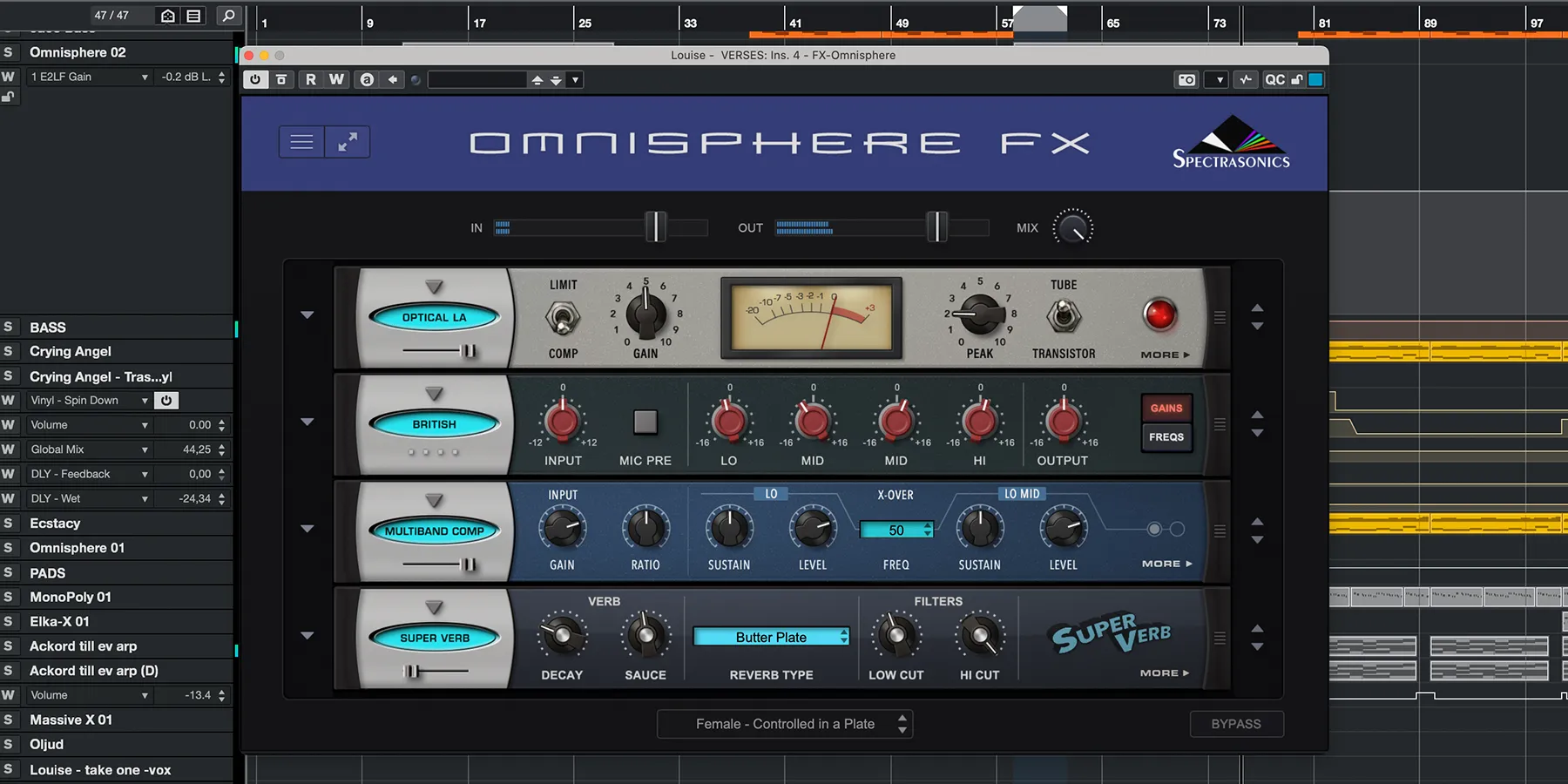Click the Write automation W button
1568x784 pixels.
pyautogui.click(x=336, y=79)
